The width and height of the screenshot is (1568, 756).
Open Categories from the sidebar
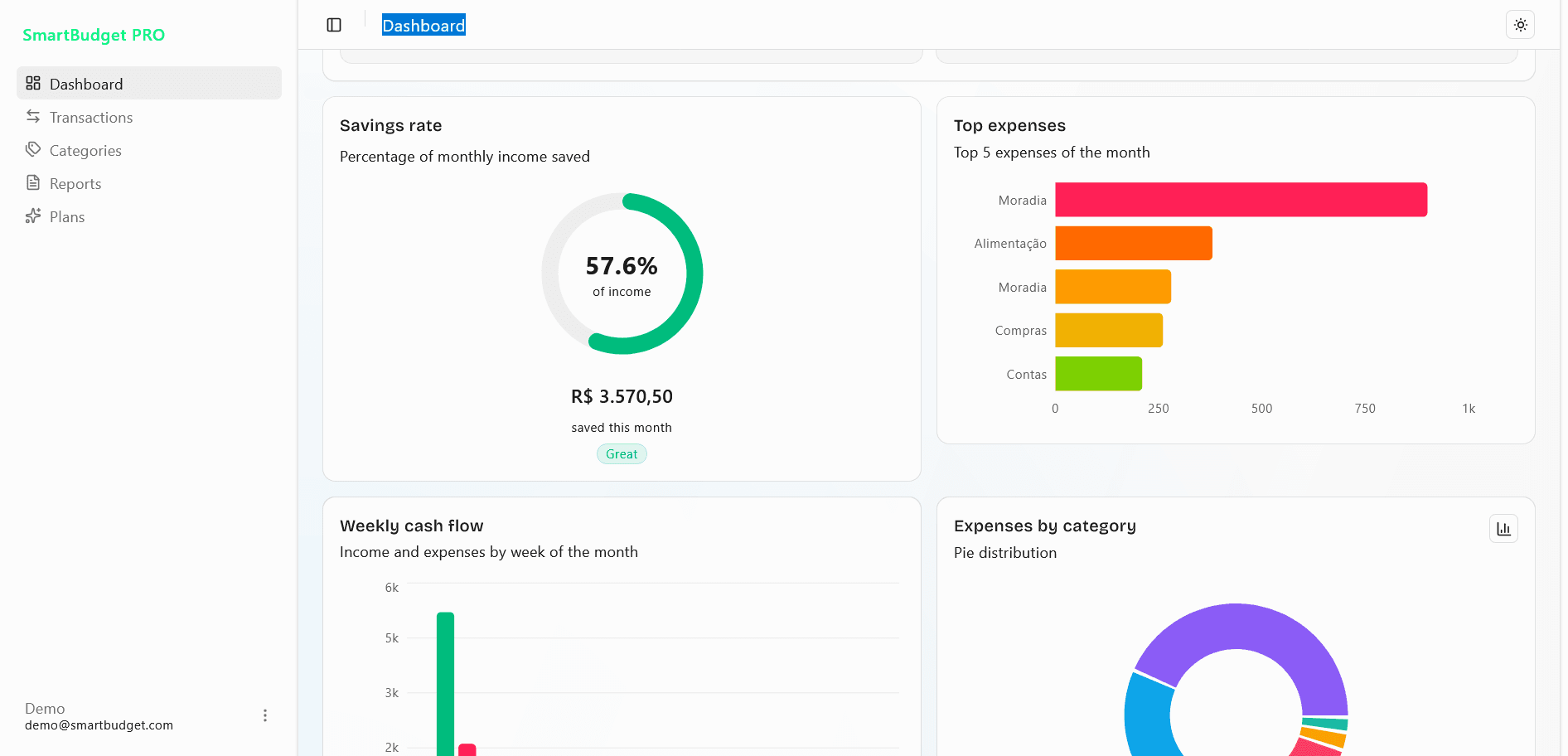click(x=149, y=150)
